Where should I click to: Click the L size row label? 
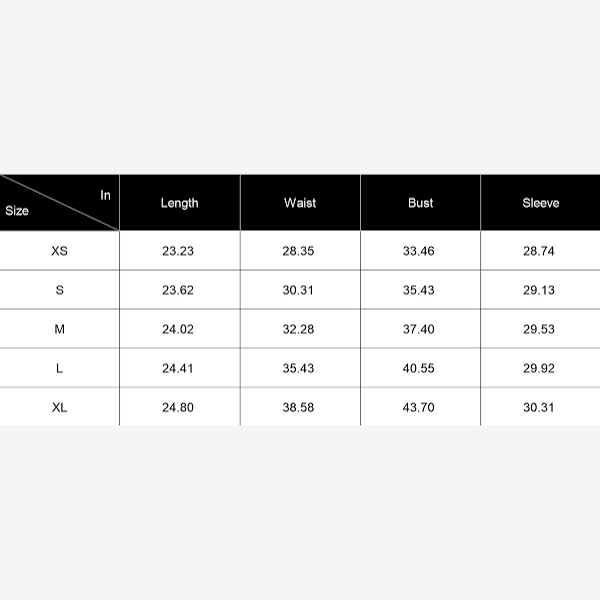pos(60,368)
